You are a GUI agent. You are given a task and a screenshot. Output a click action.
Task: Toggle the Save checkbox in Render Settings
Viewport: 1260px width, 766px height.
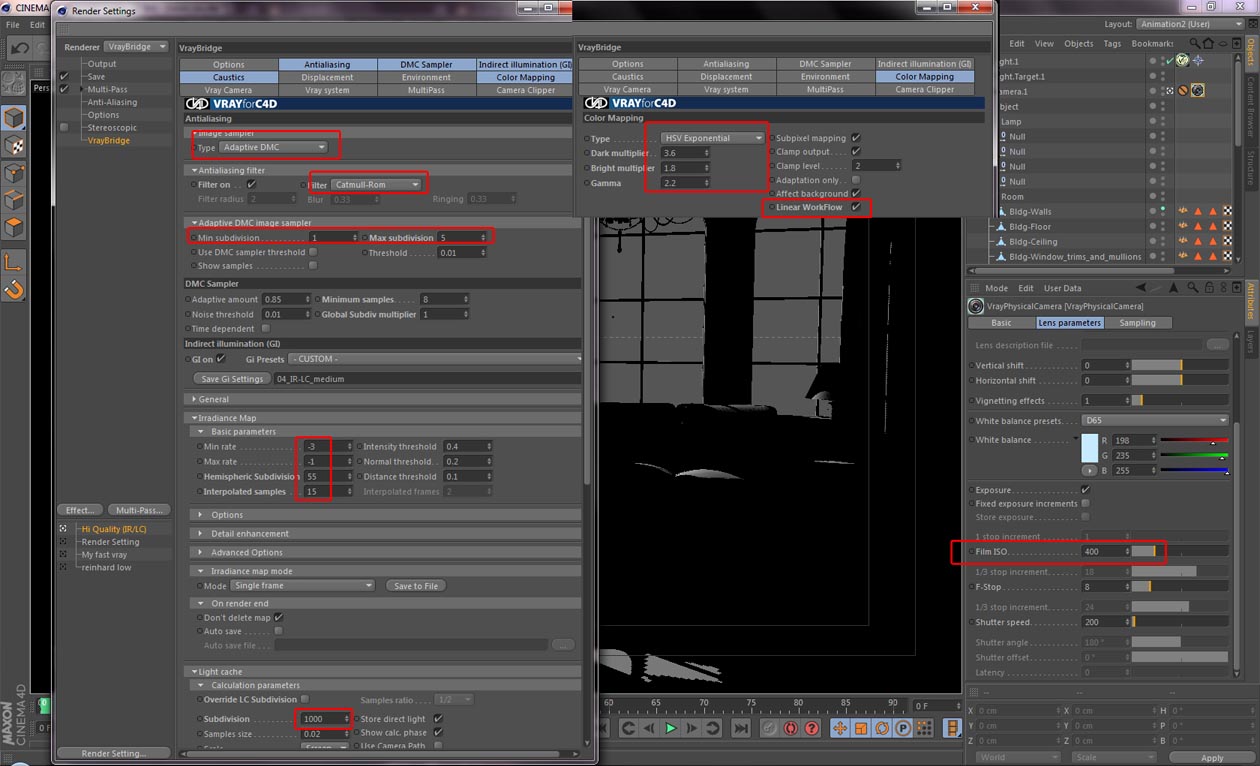click(64, 76)
